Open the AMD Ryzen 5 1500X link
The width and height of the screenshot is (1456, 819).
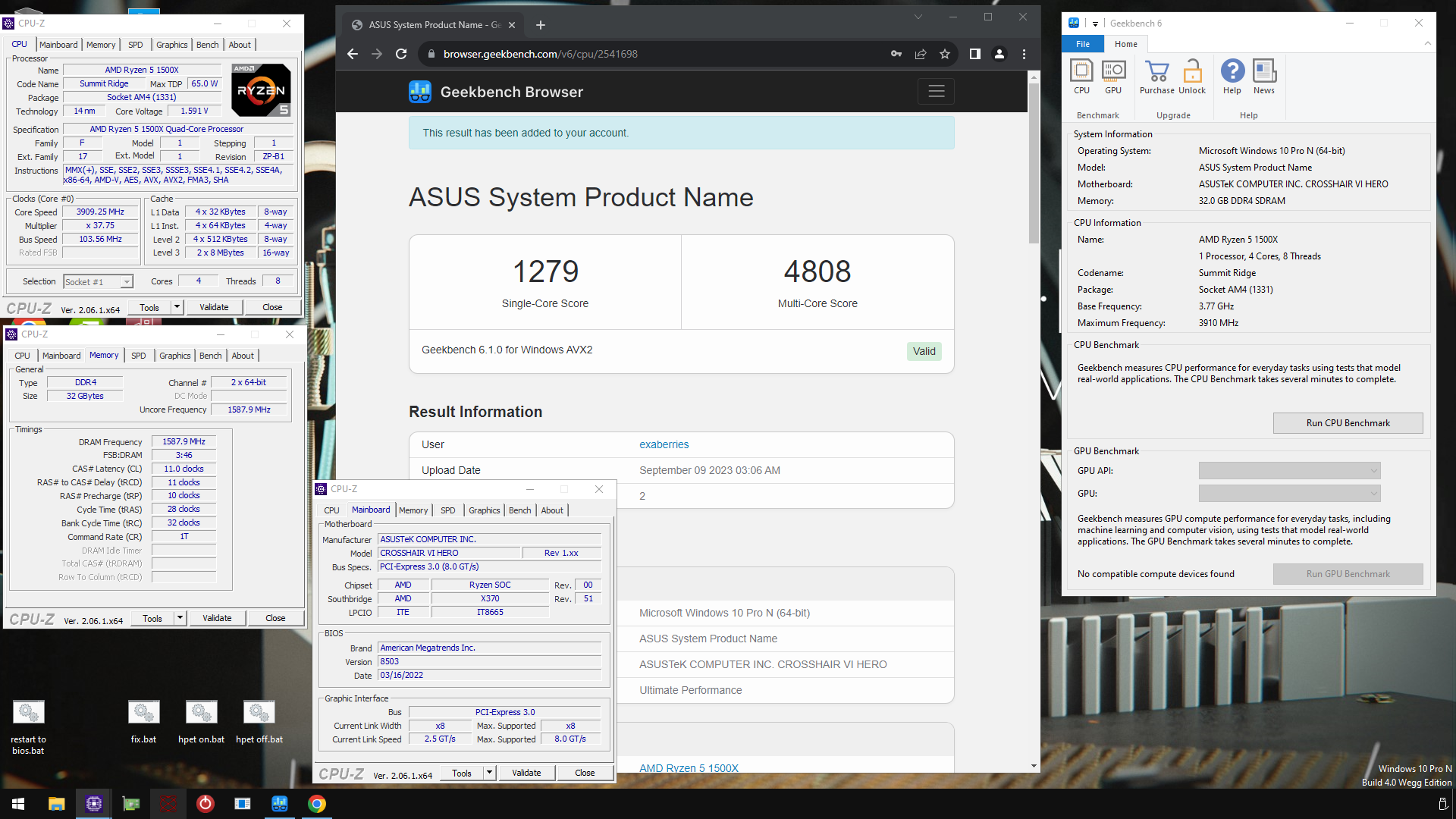(689, 767)
